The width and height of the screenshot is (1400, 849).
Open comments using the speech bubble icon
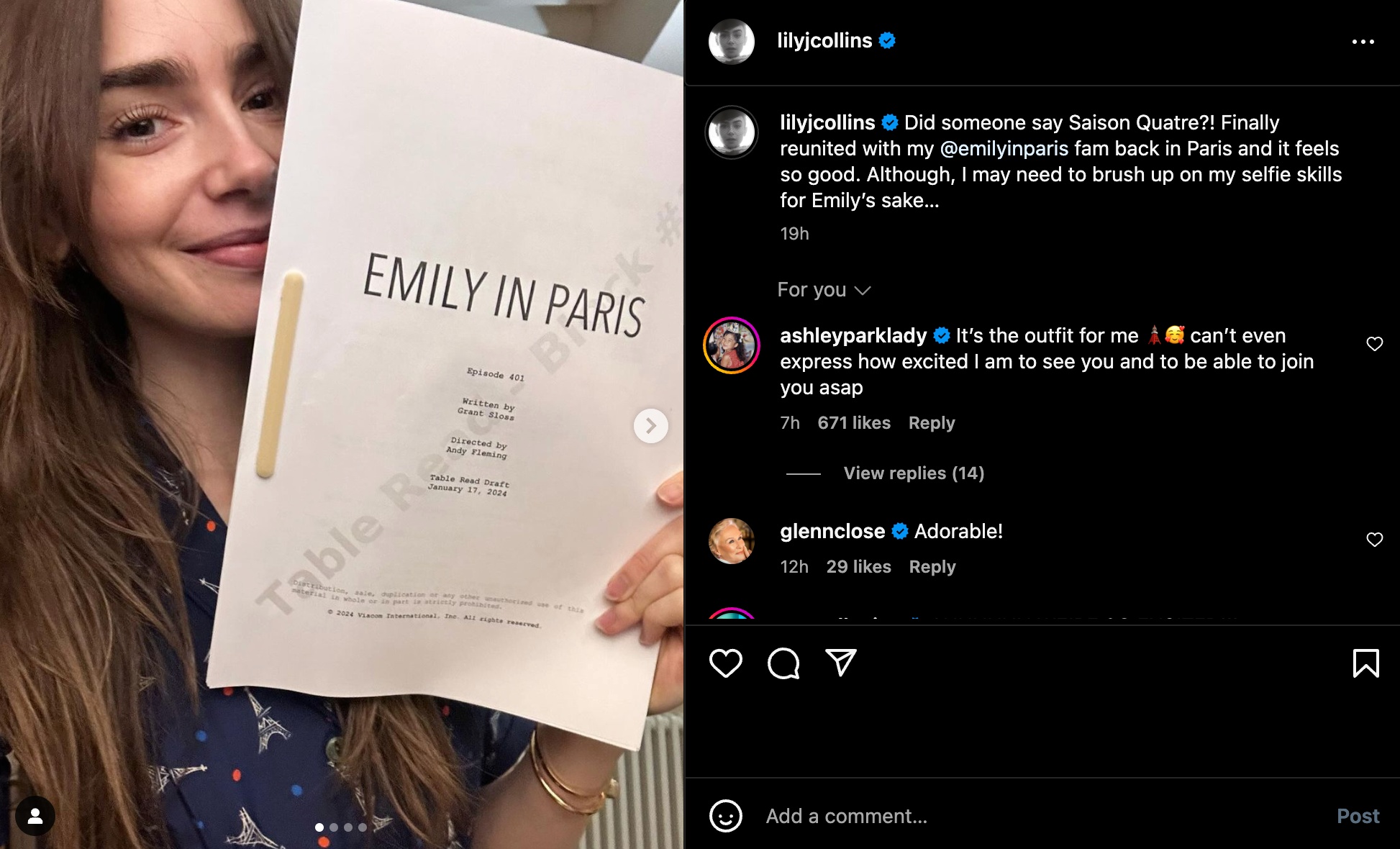pyautogui.click(x=783, y=663)
